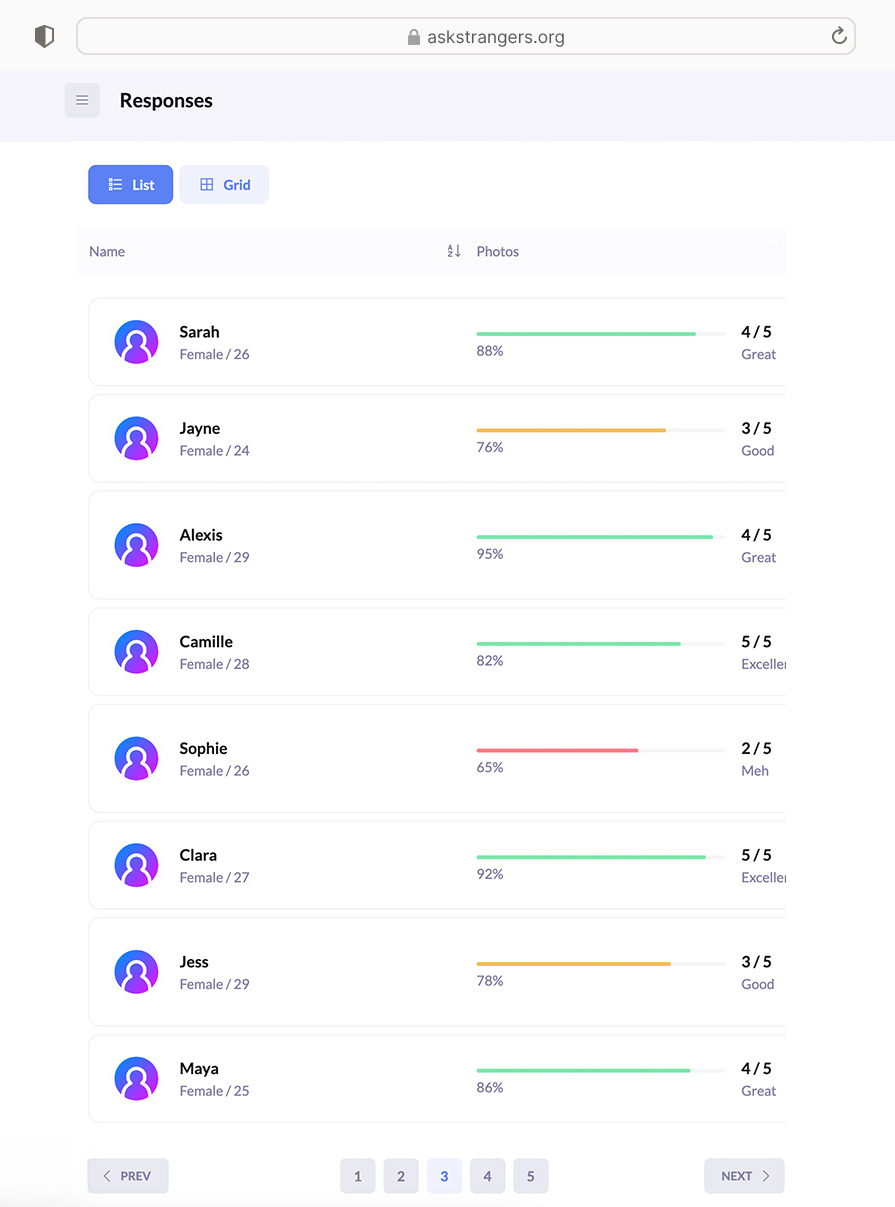The width and height of the screenshot is (895, 1207).
Task: Open the hamburger menu next to Responses
Action: [82, 100]
